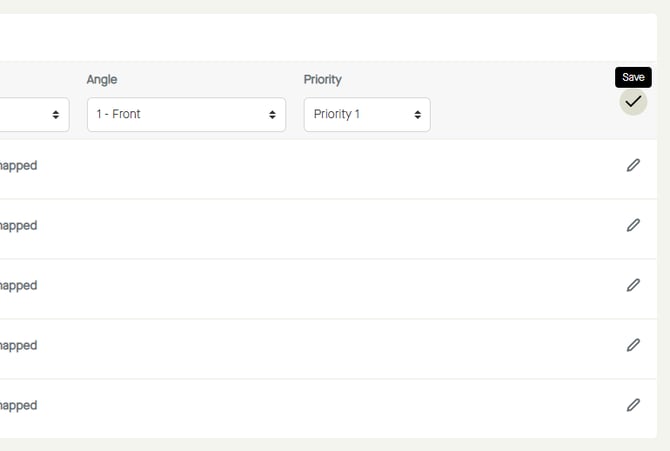Viewport: 670px width, 451px height.
Task: Click the fourth row's mapped status text
Action: click(x=18, y=345)
